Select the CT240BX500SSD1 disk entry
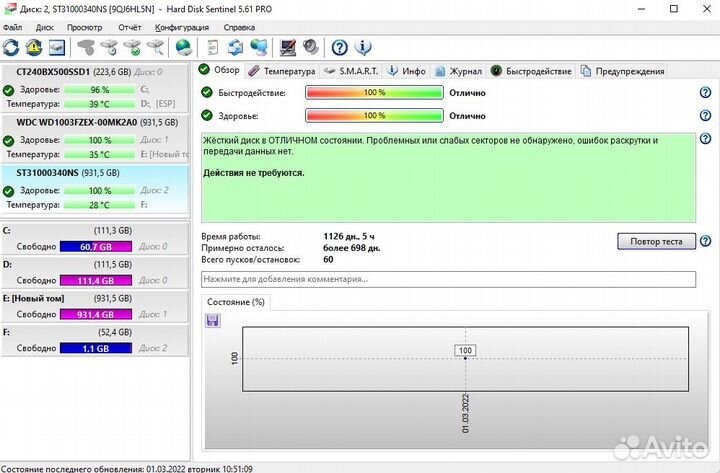The width and height of the screenshot is (720, 473). coord(95,88)
